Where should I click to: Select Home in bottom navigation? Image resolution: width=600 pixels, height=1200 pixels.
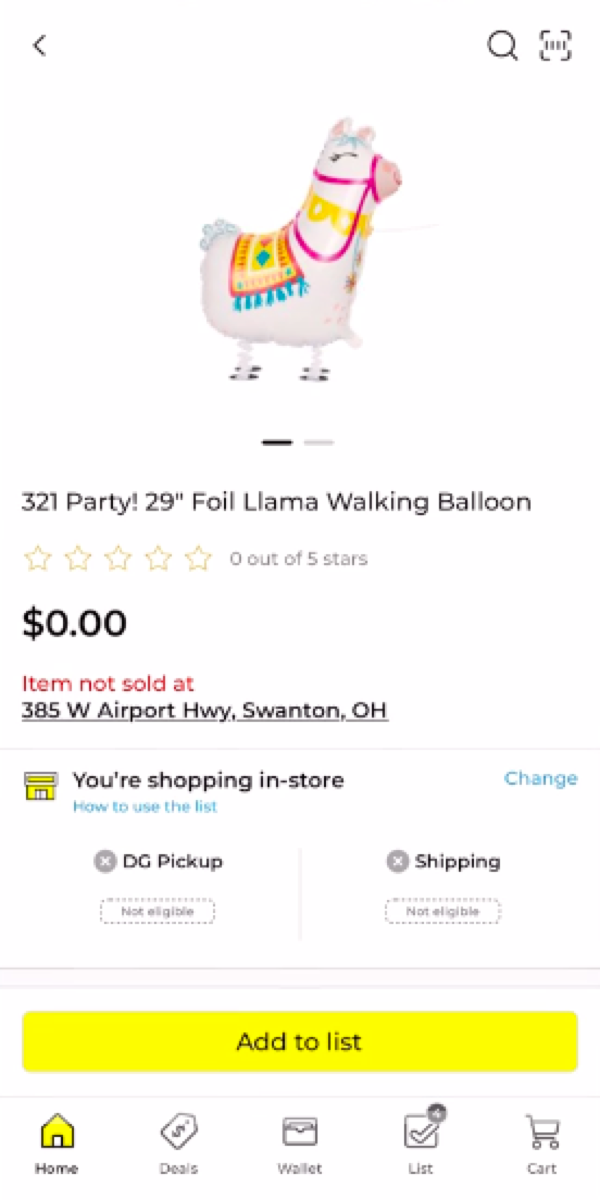click(x=56, y=1140)
